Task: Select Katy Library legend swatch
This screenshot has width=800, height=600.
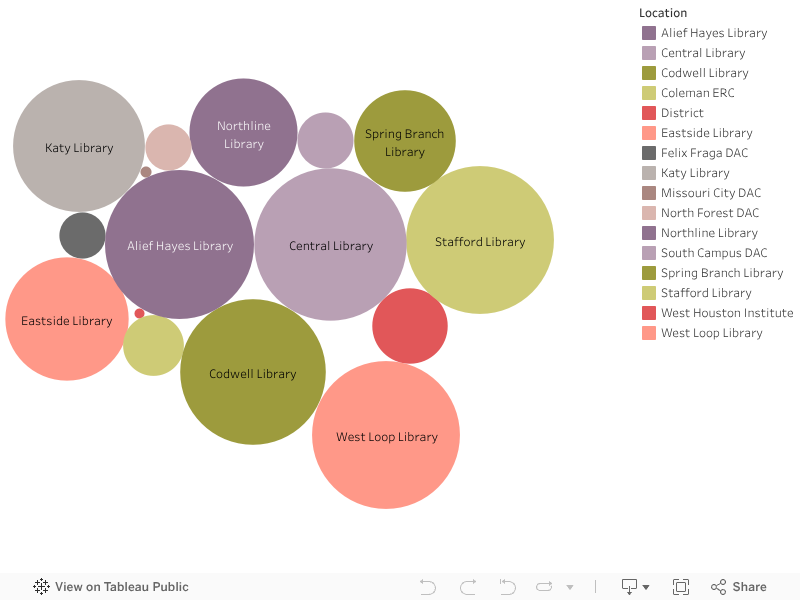Action: pos(648,173)
